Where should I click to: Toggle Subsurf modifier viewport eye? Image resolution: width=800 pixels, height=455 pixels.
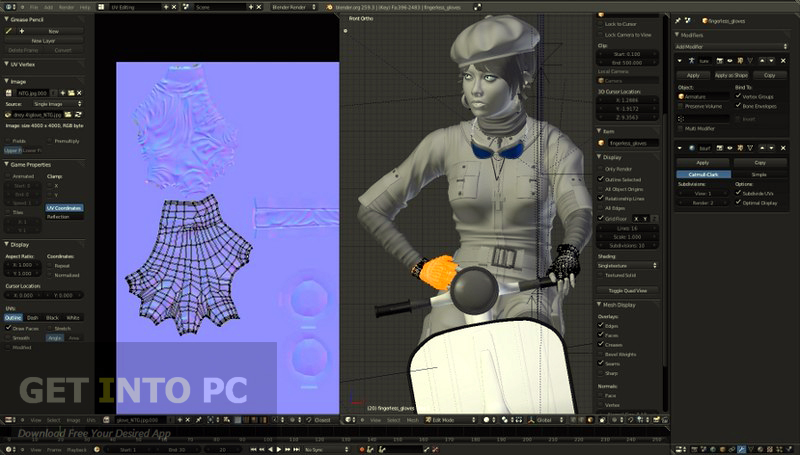[730, 148]
